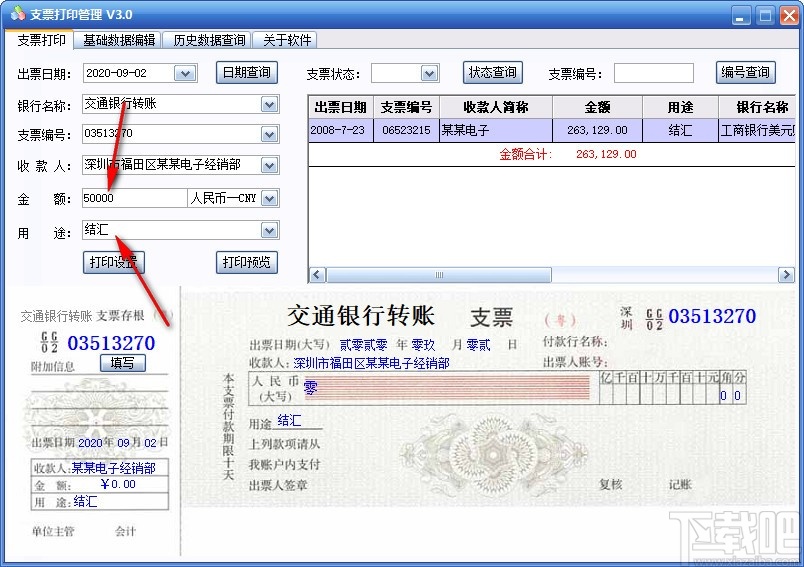The height and width of the screenshot is (567, 804).
Task: Expand the 支票编号 combo box arrow
Action: [269, 134]
